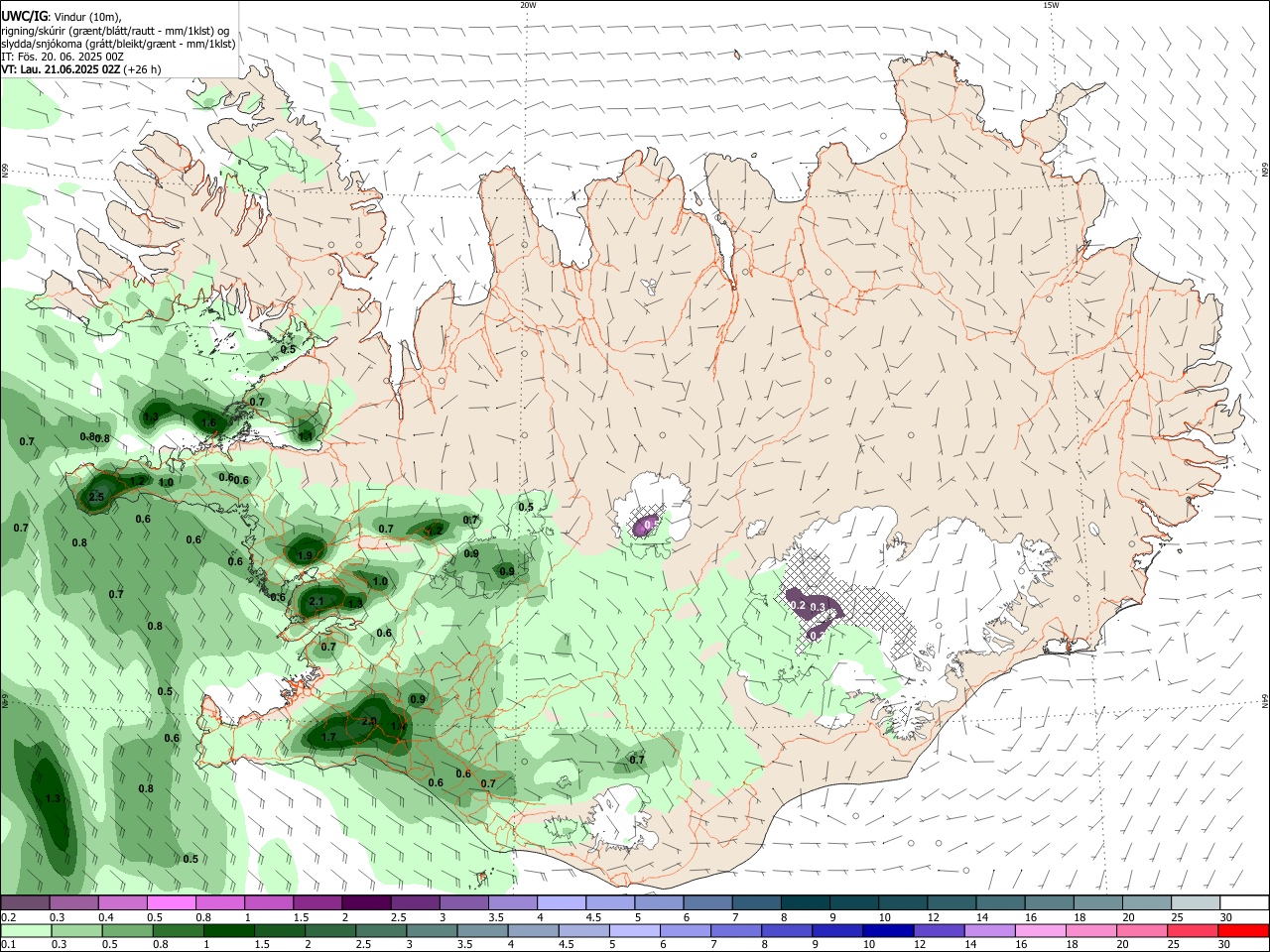This screenshot has width=1270, height=952.
Task: Pick the pale grey snow swatch at 25
Action: point(1196,902)
